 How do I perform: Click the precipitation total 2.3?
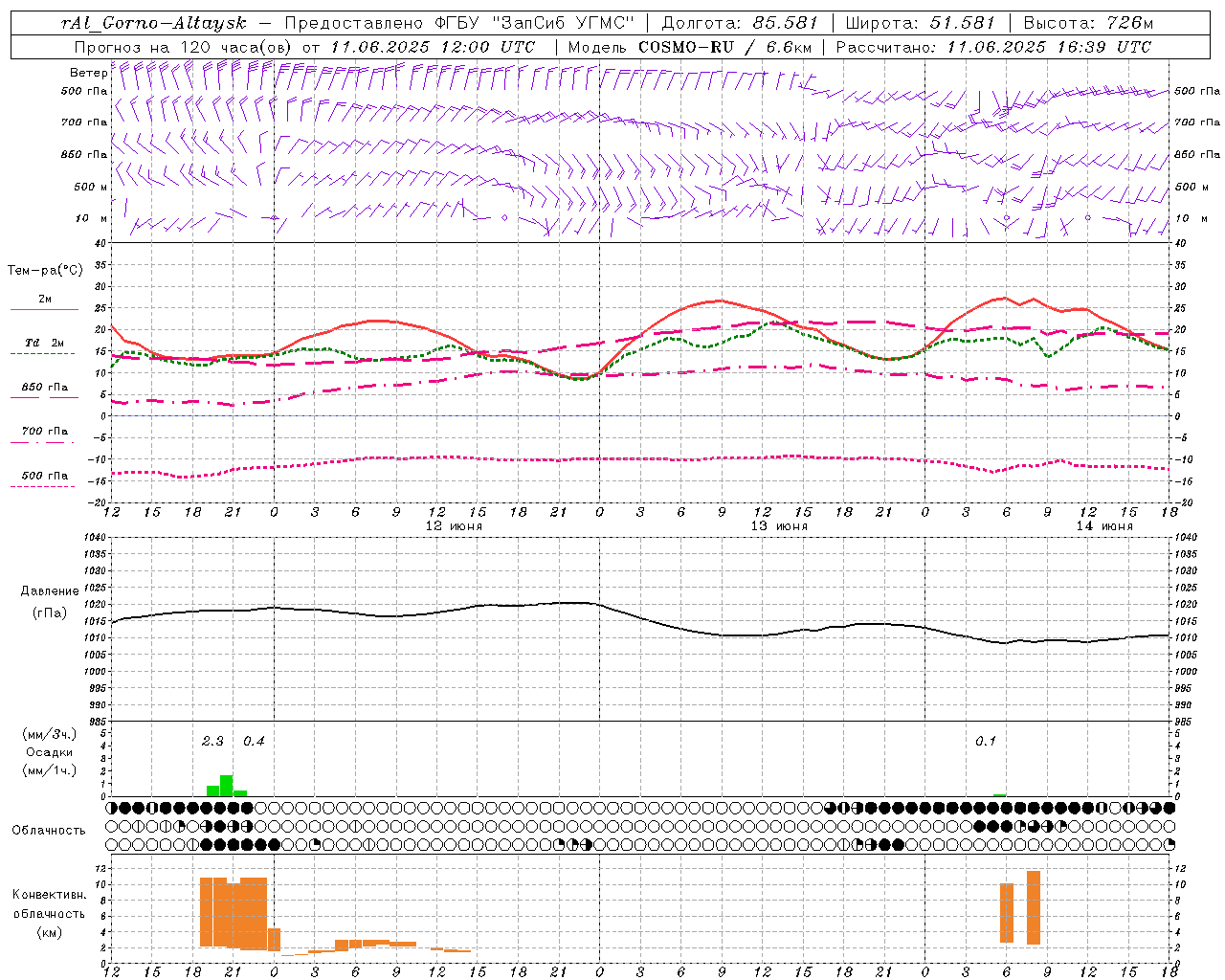212,742
